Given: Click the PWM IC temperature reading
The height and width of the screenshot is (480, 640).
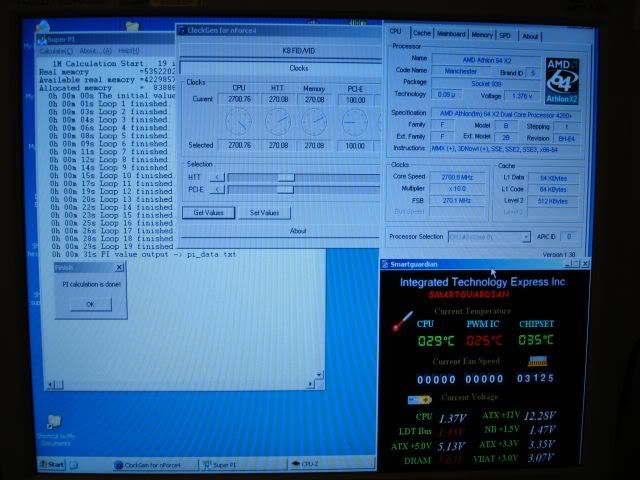Looking at the screenshot, I should coord(484,340).
